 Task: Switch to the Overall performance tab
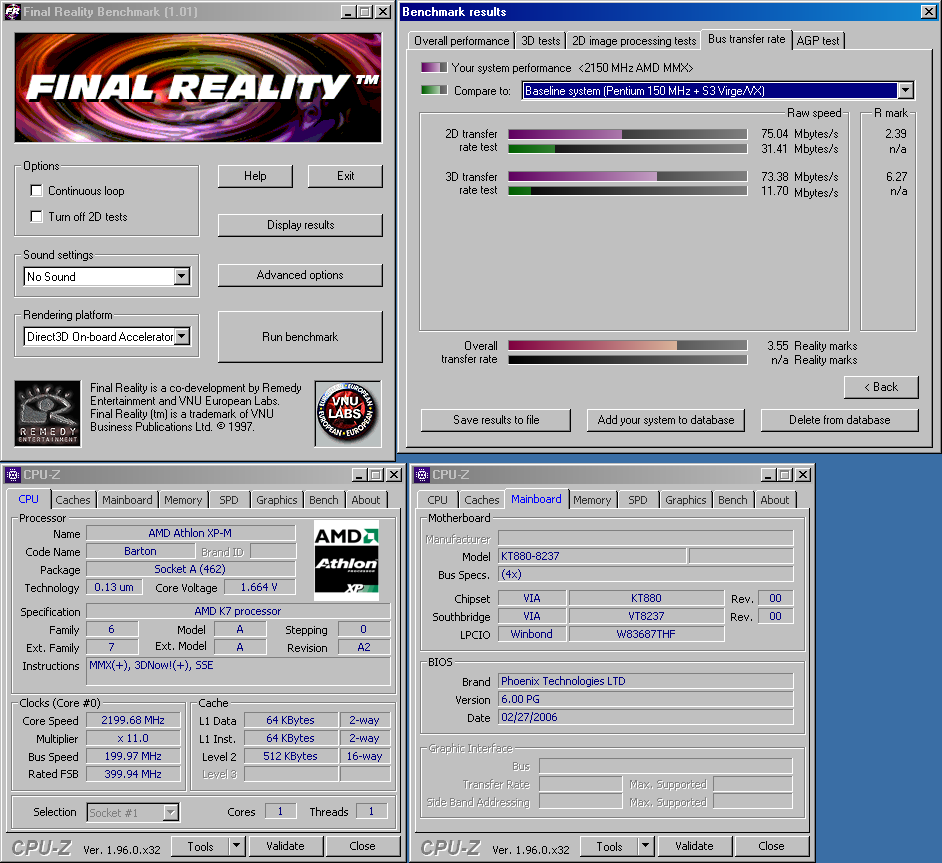pyautogui.click(x=461, y=41)
